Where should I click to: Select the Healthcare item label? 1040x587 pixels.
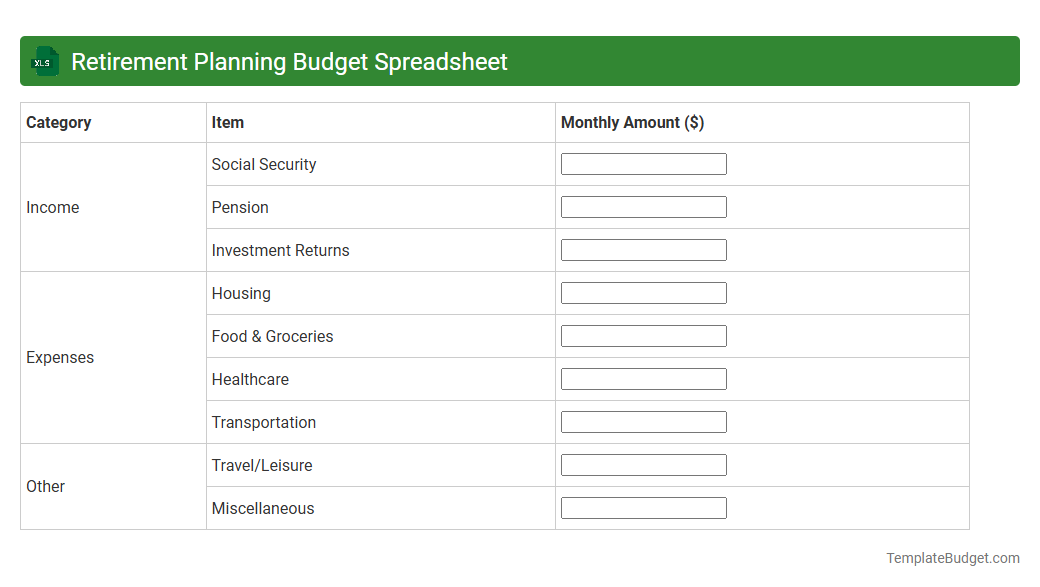coord(249,378)
